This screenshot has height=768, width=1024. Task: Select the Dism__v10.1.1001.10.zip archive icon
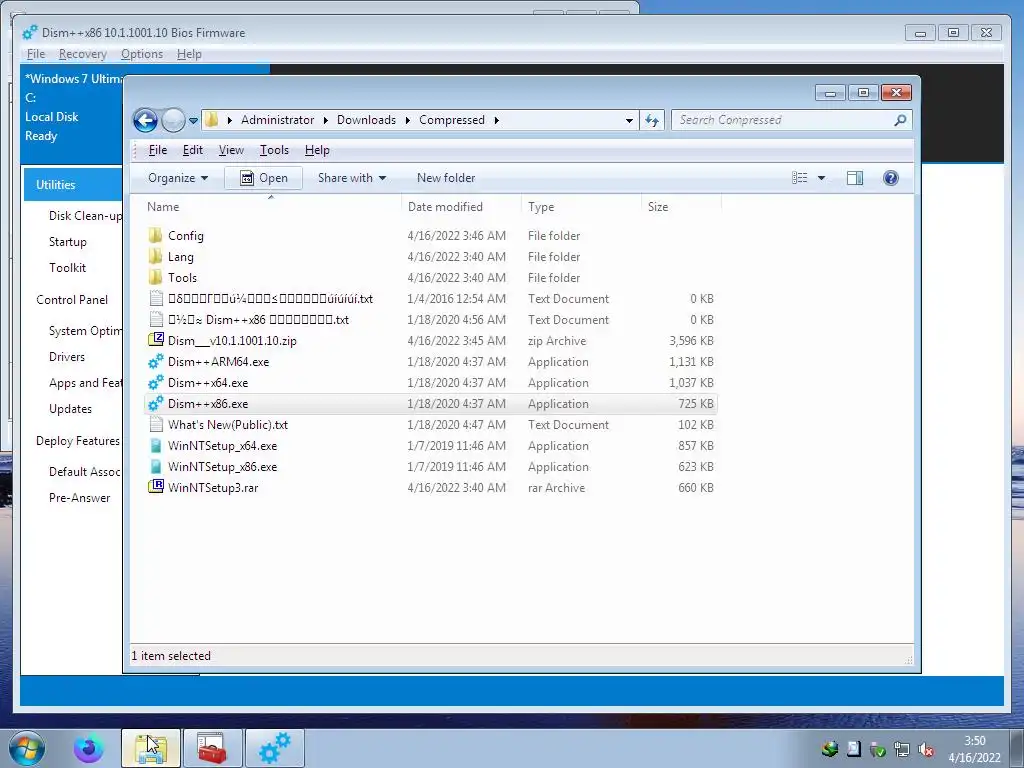click(x=155, y=340)
